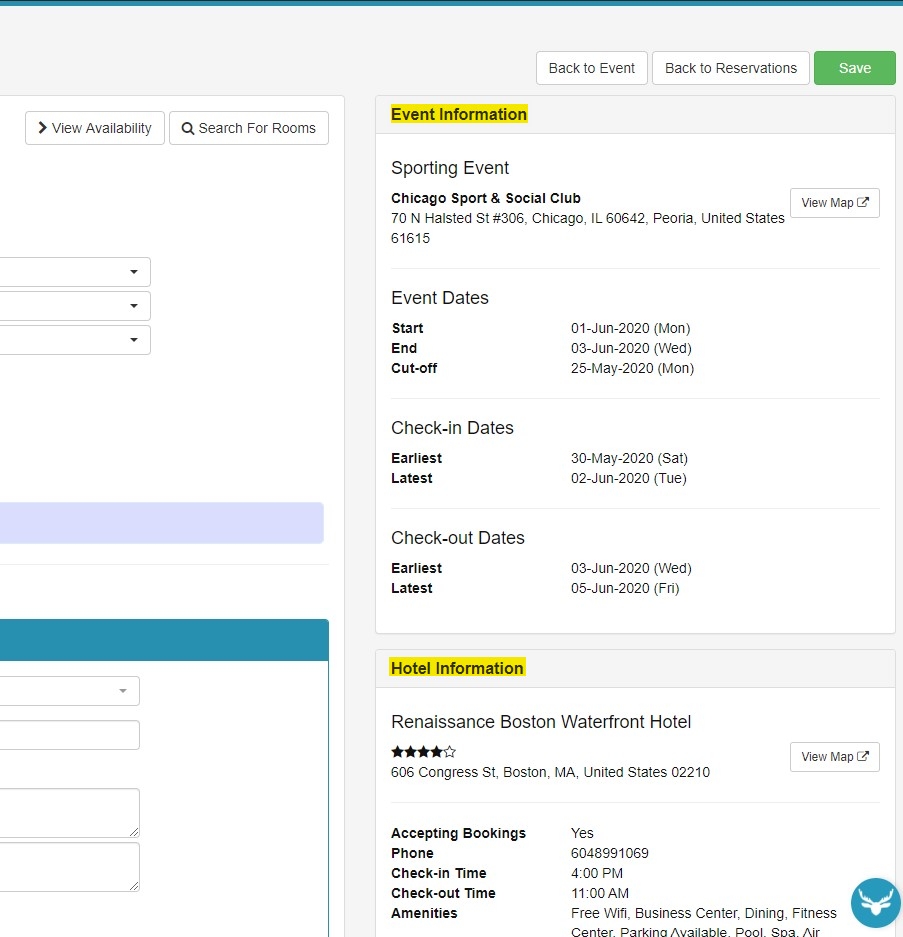The image size is (903, 937).
Task: Click the hotel star rating
Action: (x=423, y=752)
